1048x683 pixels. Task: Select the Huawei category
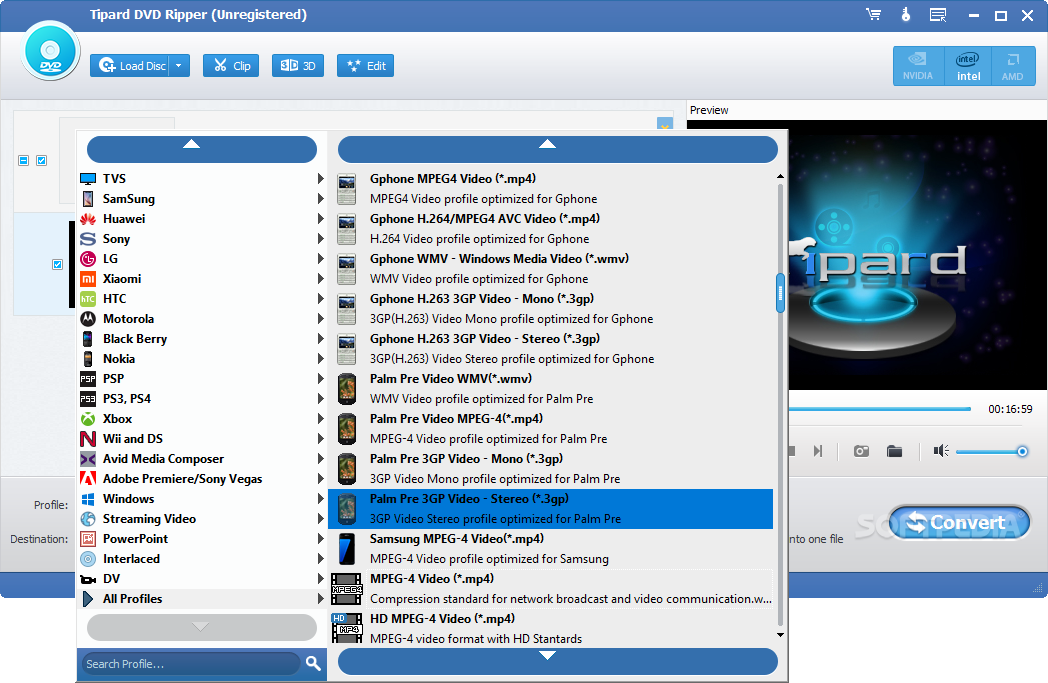tap(202, 219)
